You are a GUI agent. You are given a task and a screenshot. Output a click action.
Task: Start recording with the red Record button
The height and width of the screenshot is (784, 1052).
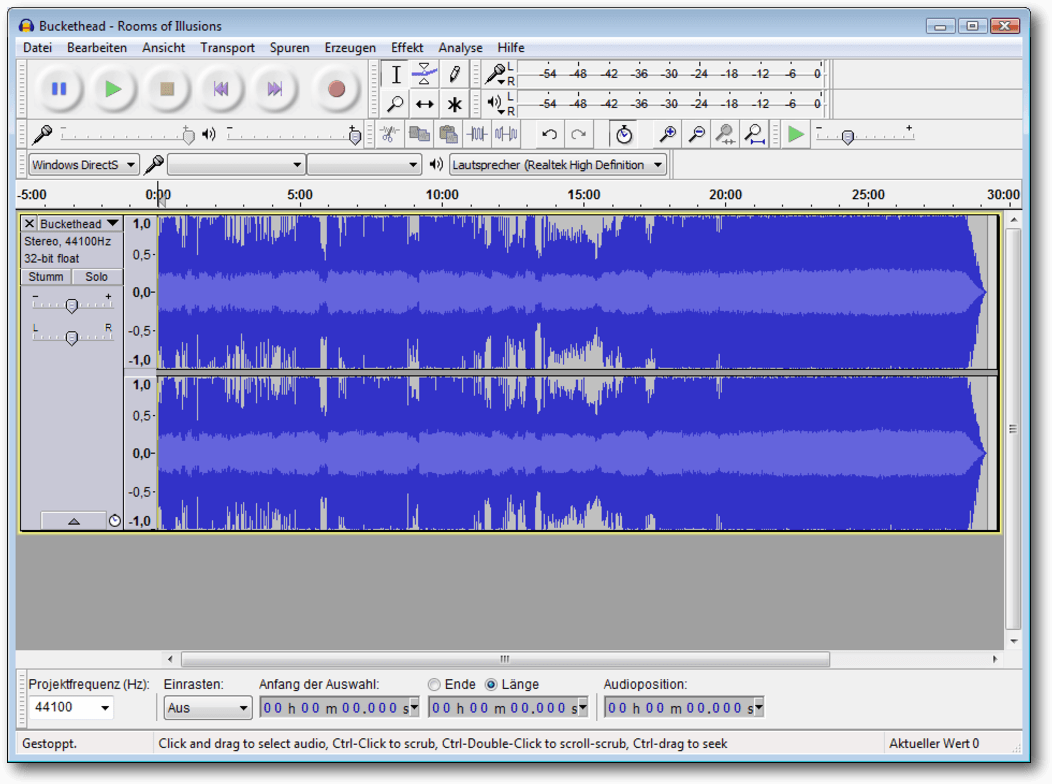pyautogui.click(x=336, y=89)
